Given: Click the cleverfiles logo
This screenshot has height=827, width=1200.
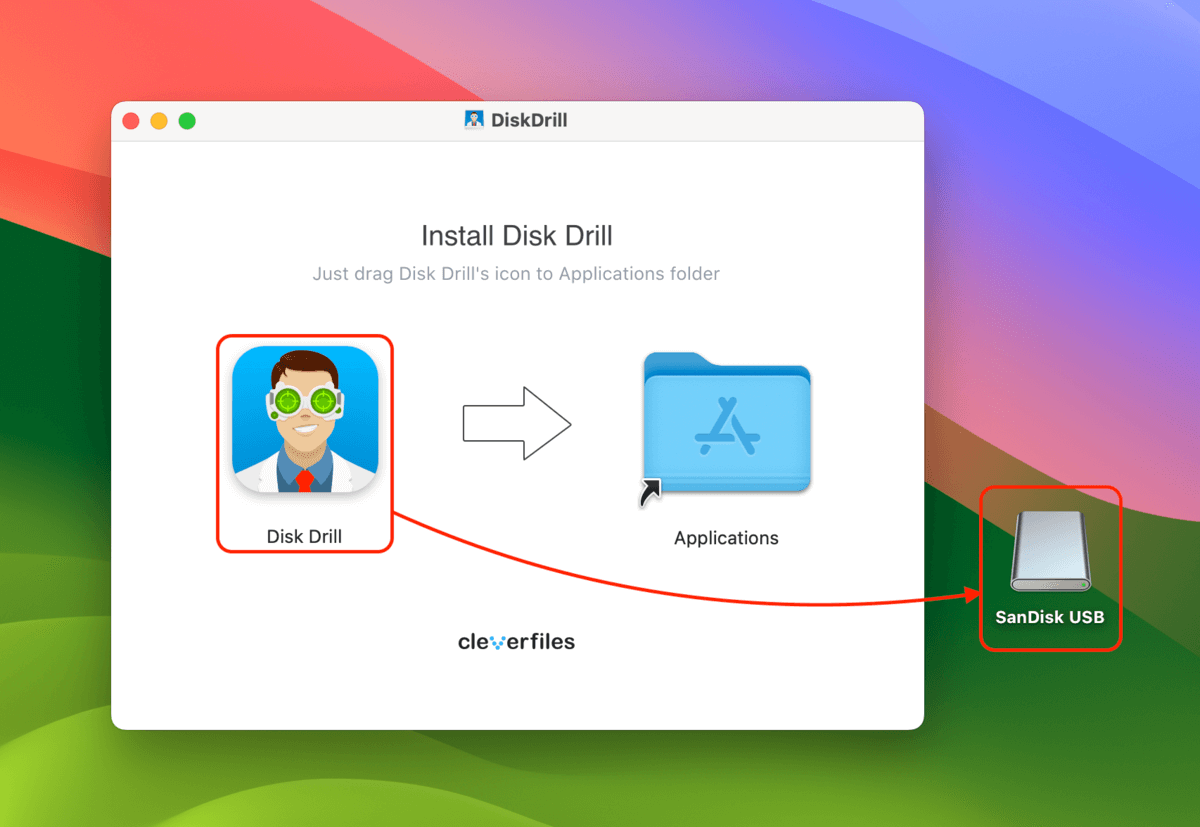Looking at the screenshot, I should pyautogui.click(x=516, y=642).
